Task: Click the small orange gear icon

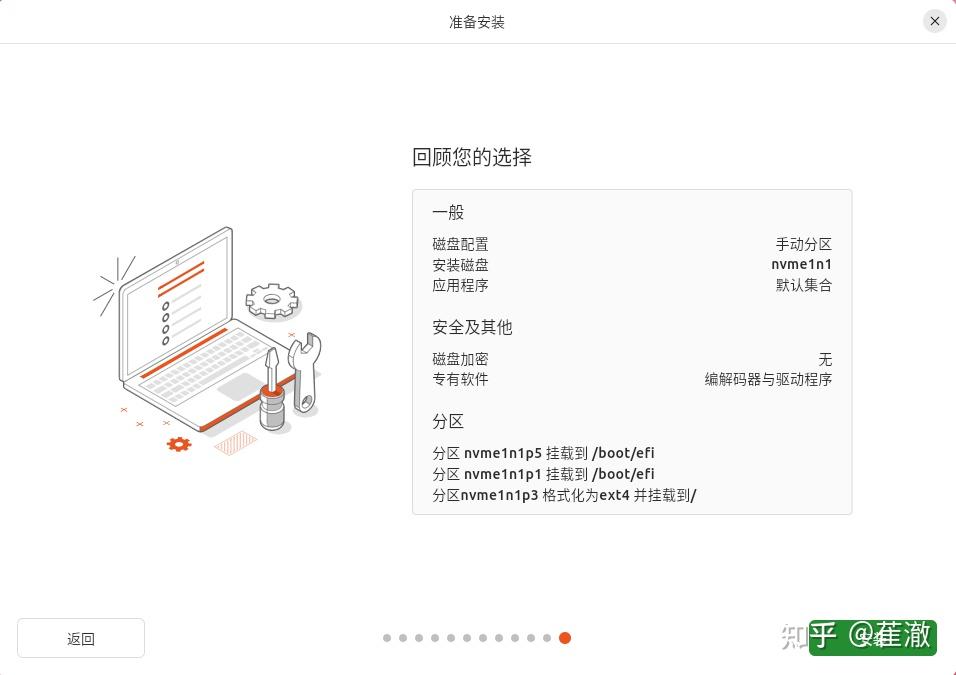Action: click(179, 443)
